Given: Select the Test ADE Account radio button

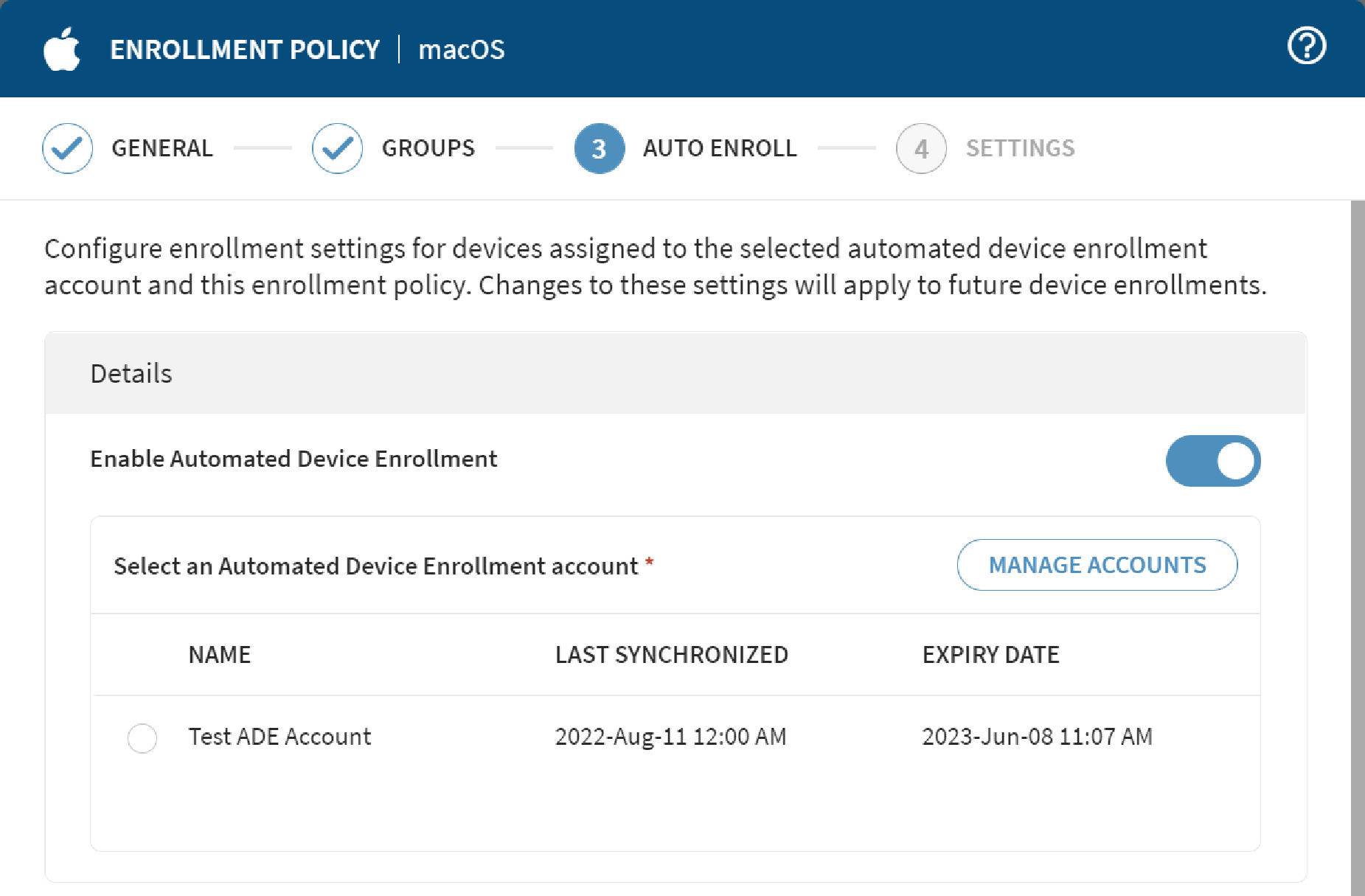Looking at the screenshot, I should 142,738.
